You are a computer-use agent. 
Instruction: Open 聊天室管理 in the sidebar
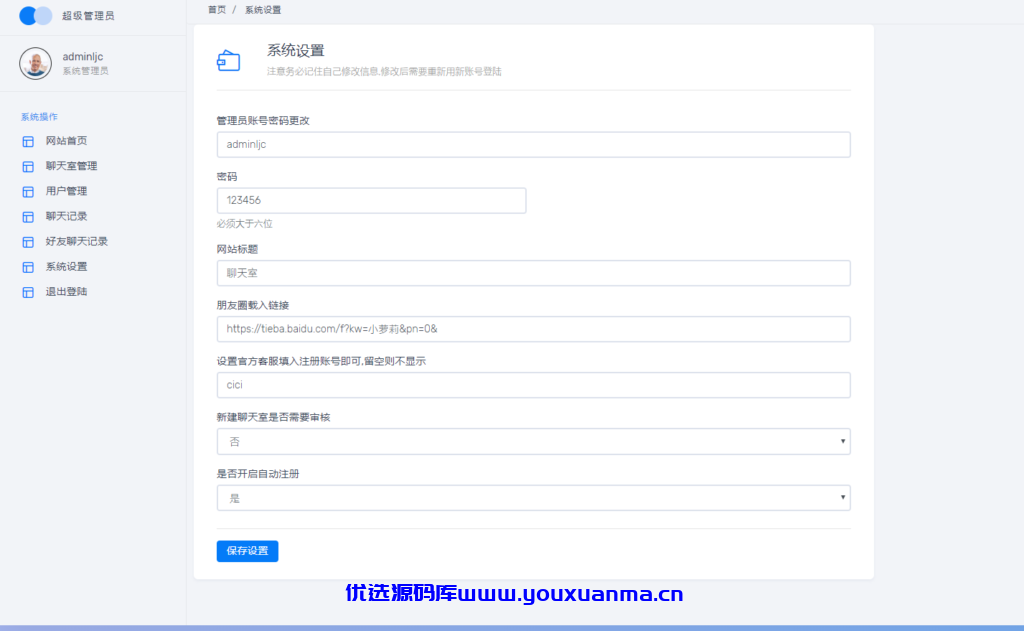point(71,166)
